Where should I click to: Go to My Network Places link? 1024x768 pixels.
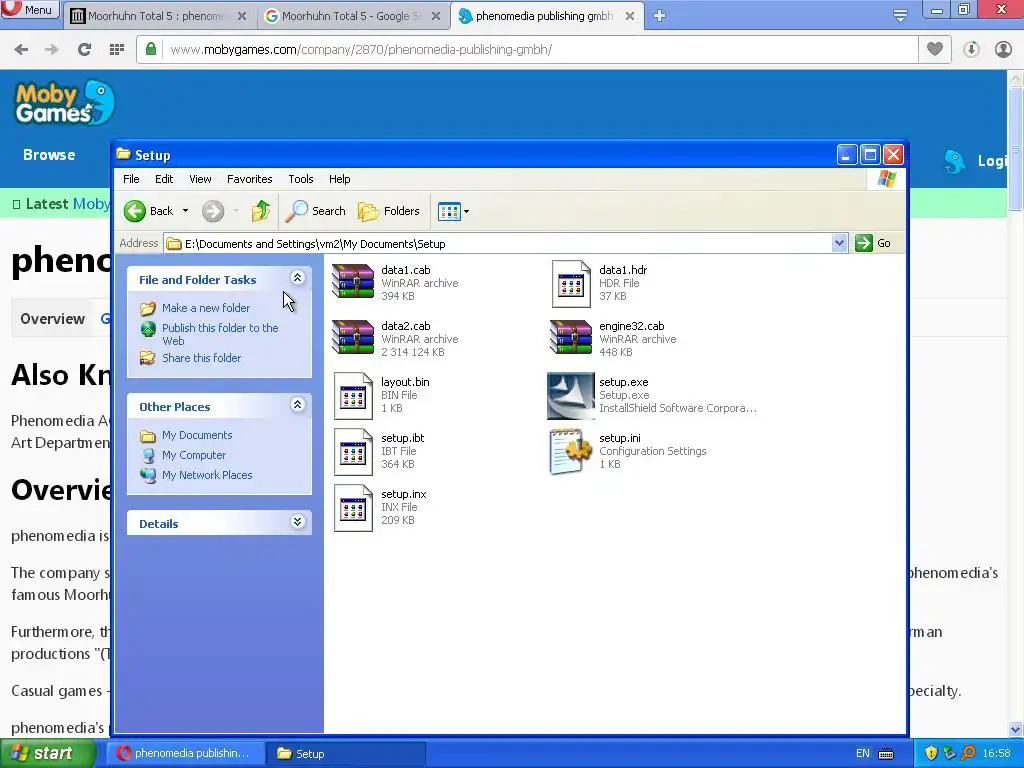pos(207,475)
